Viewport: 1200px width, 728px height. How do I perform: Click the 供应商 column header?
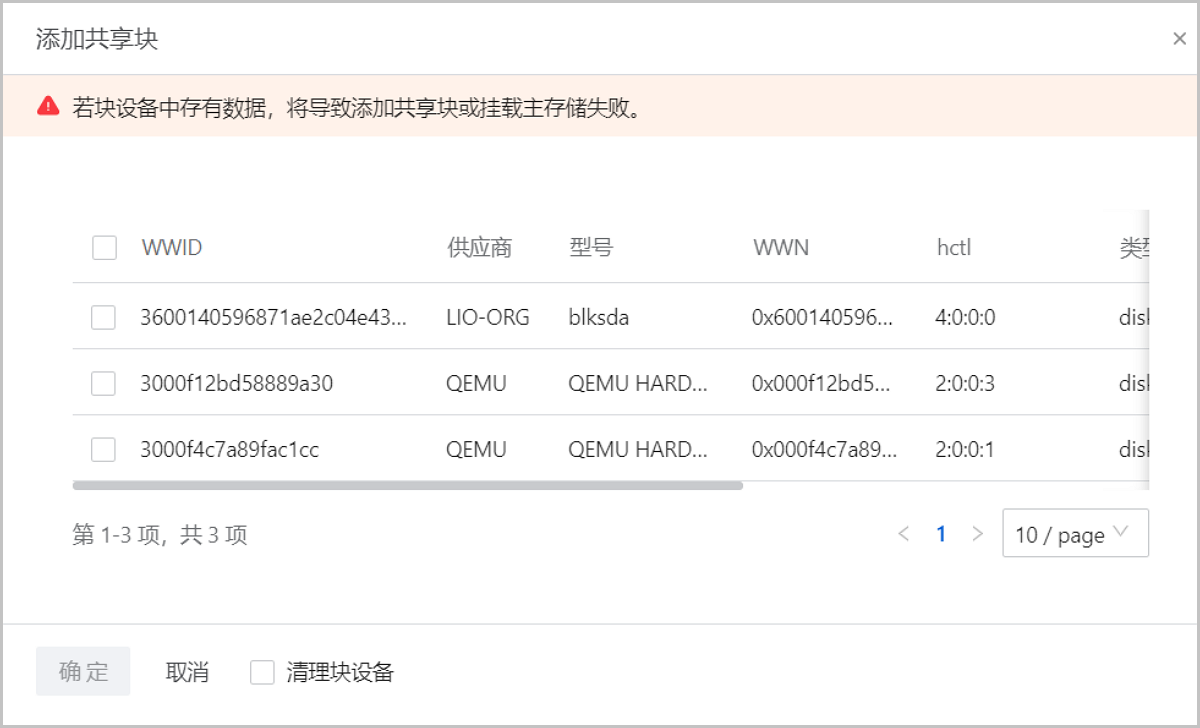(479, 248)
